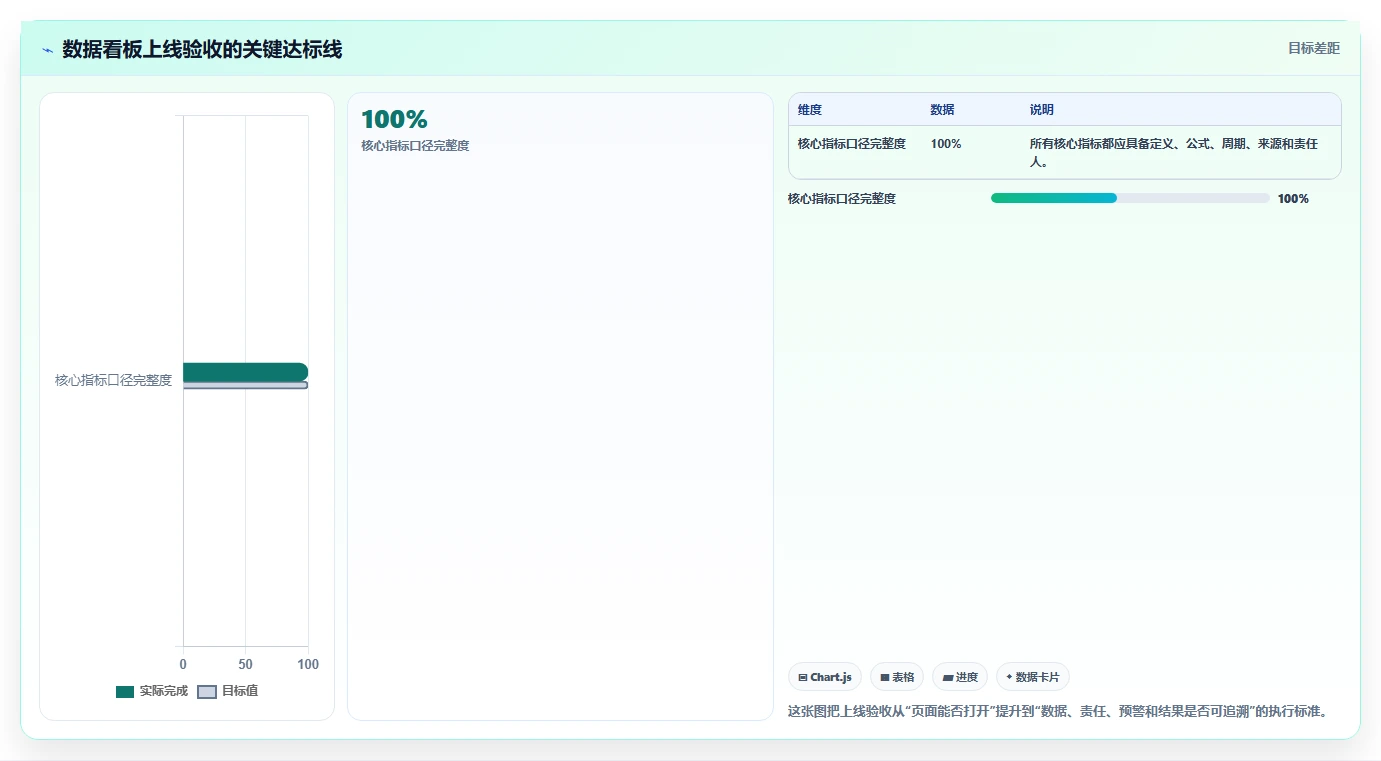This screenshot has width=1381, height=761.
Task: Click the Chart.js tag chip
Action: coord(825,677)
